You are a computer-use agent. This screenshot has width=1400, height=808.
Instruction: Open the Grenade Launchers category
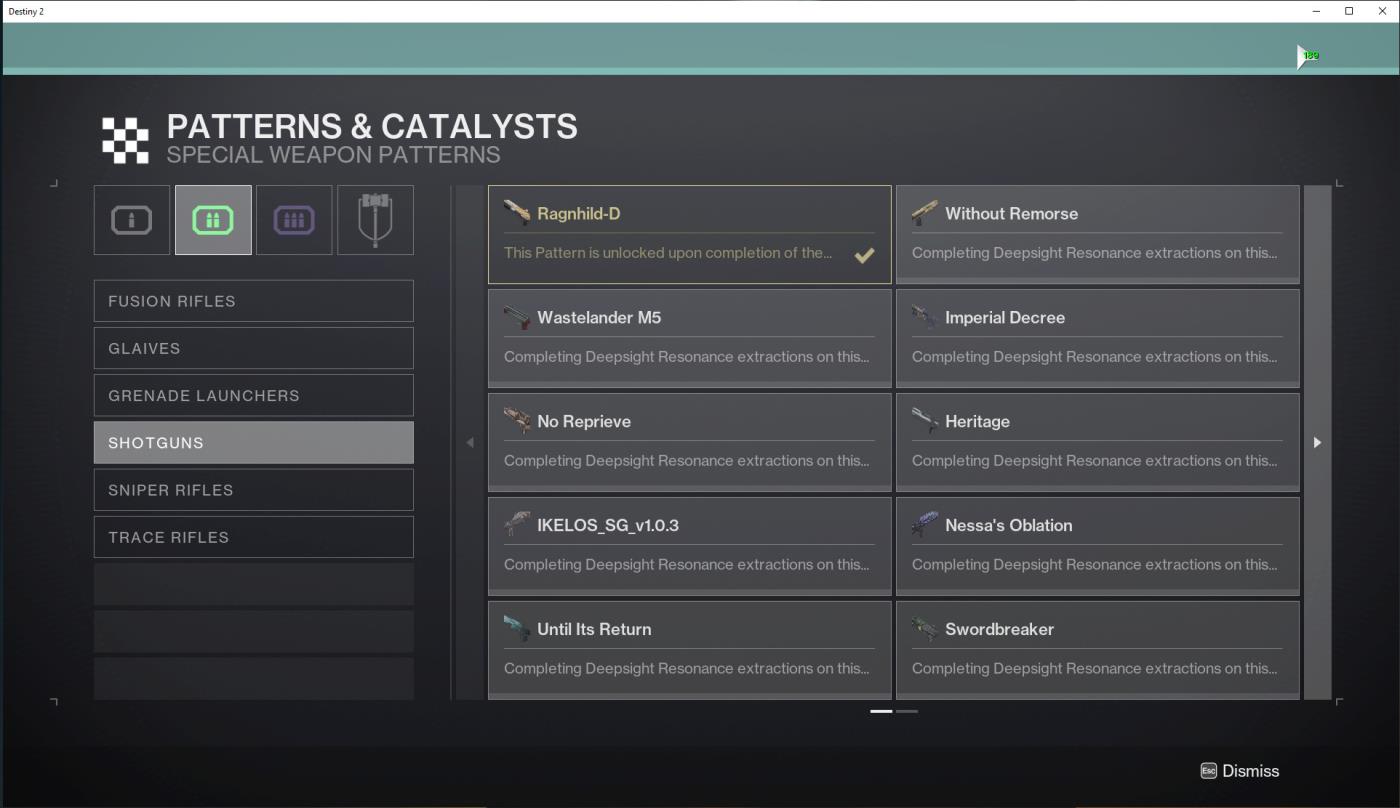coord(254,395)
